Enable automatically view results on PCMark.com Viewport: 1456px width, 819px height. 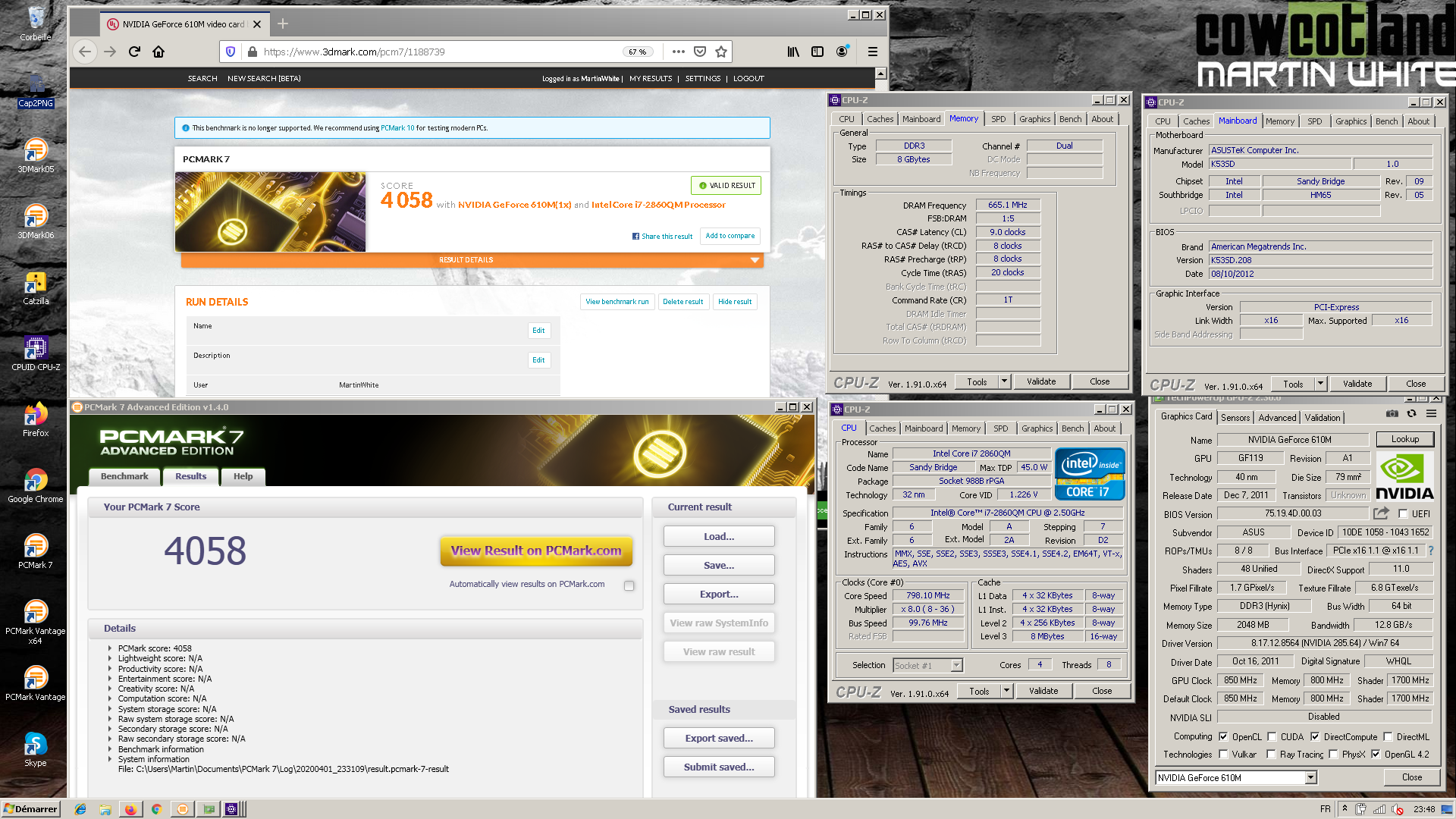pos(629,585)
